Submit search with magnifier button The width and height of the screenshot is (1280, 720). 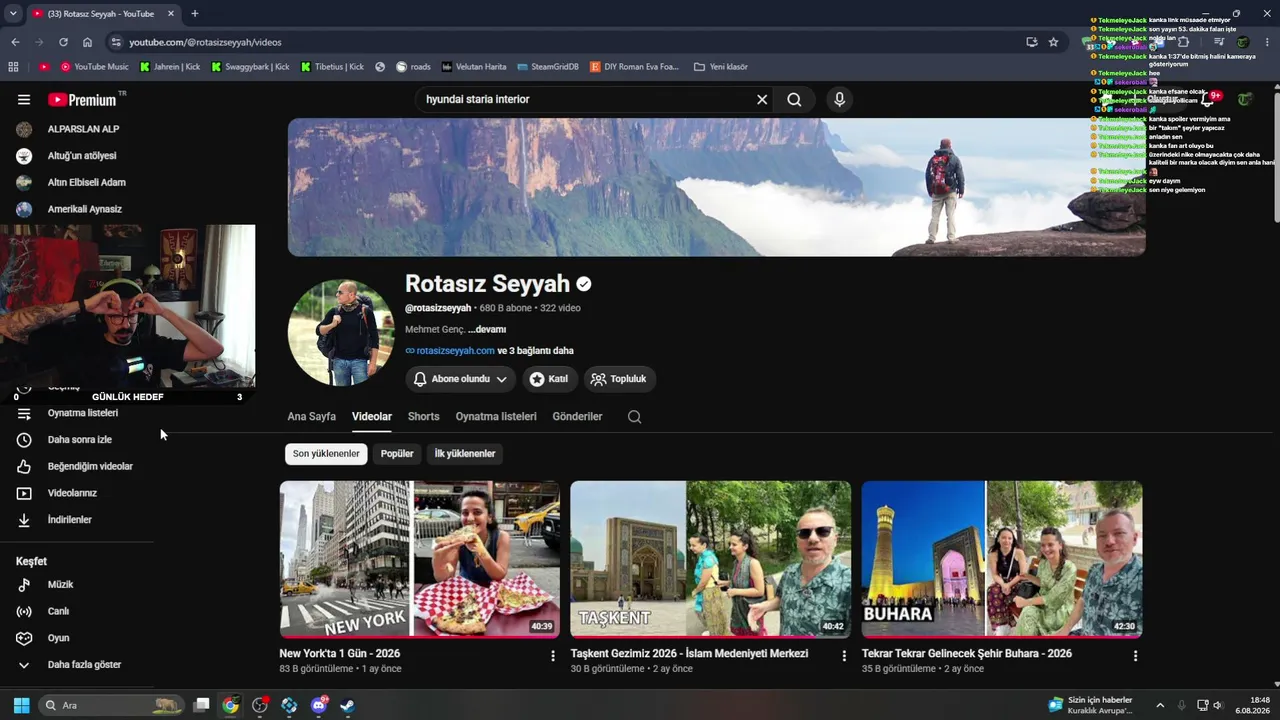click(794, 100)
